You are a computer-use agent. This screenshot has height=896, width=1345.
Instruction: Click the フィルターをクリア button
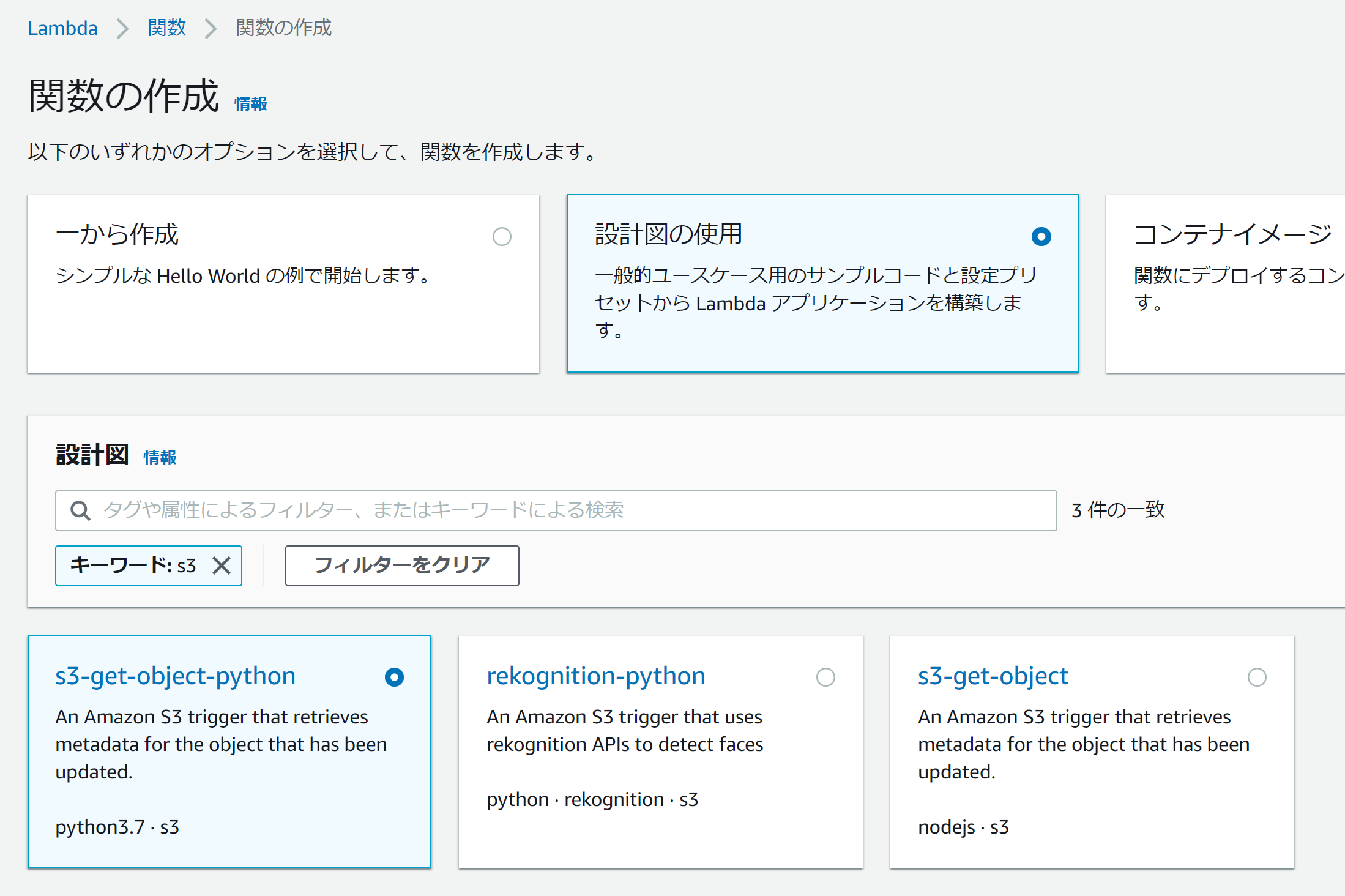(402, 566)
